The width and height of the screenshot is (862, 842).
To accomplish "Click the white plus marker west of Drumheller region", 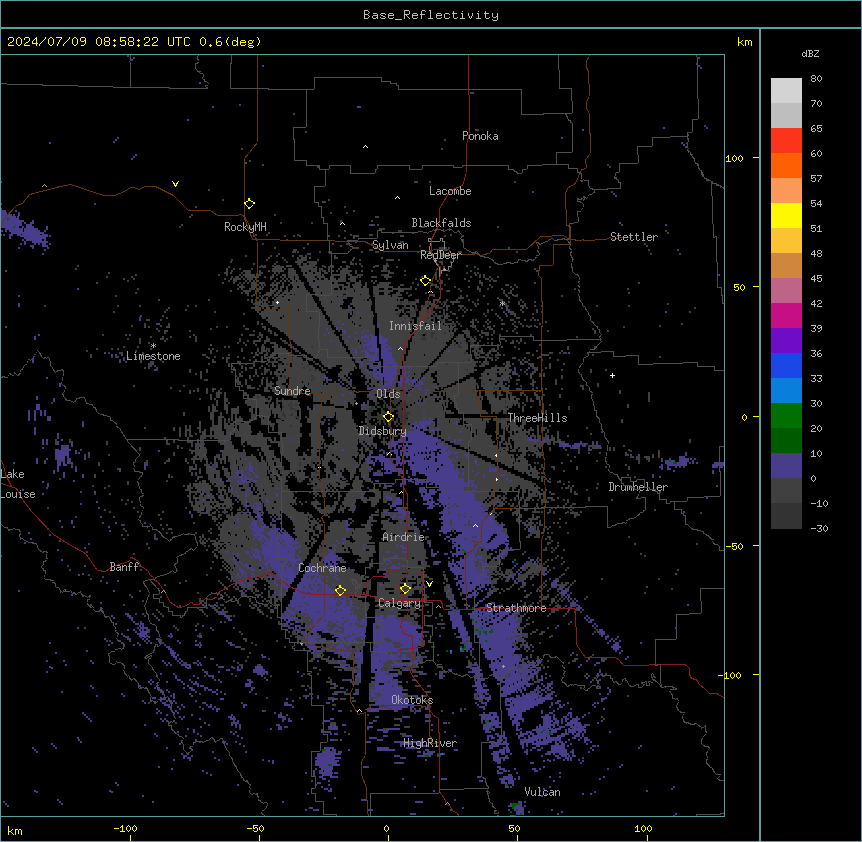I will click(x=612, y=375).
